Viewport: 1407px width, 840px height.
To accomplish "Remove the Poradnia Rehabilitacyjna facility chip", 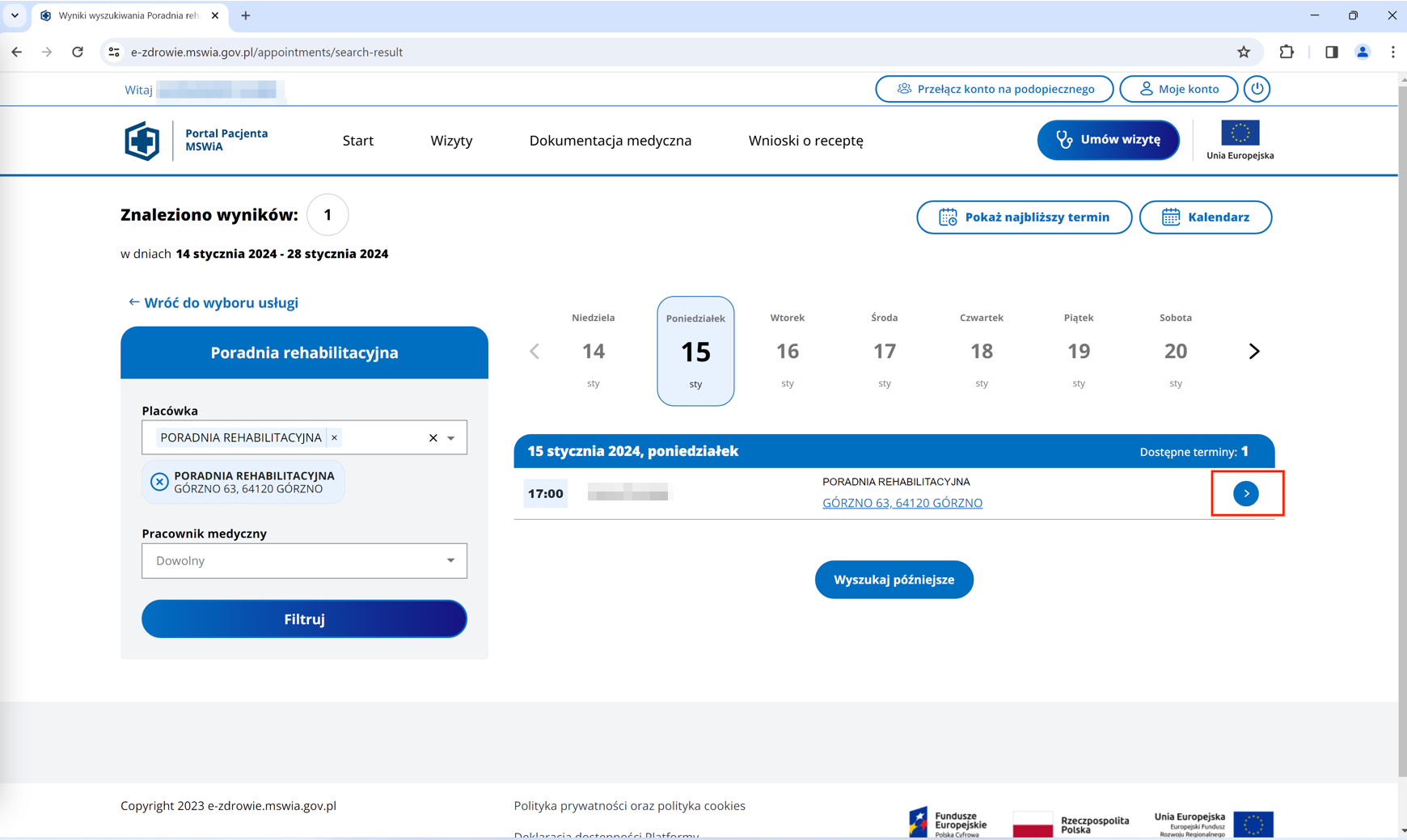I will point(334,437).
